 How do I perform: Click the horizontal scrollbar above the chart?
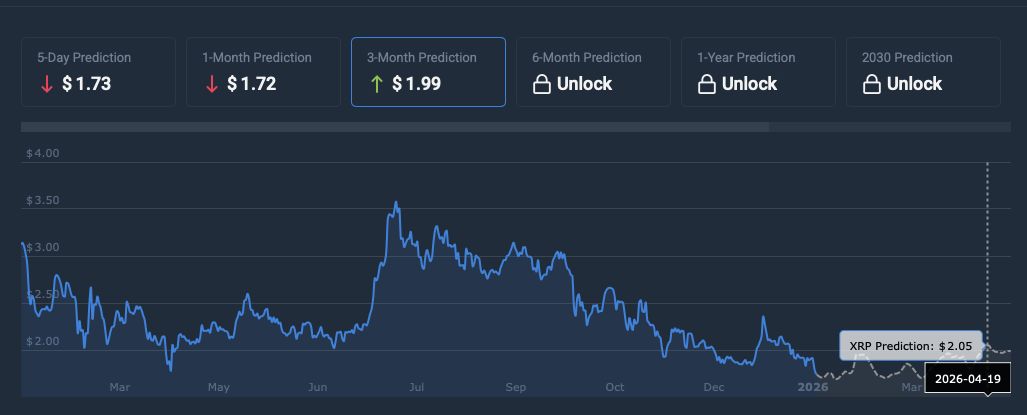point(395,127)
